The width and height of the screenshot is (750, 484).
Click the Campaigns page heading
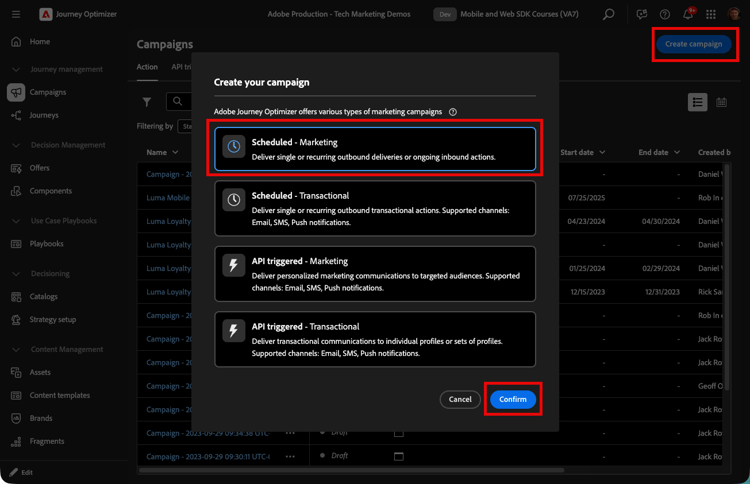[x=165, y=44]
